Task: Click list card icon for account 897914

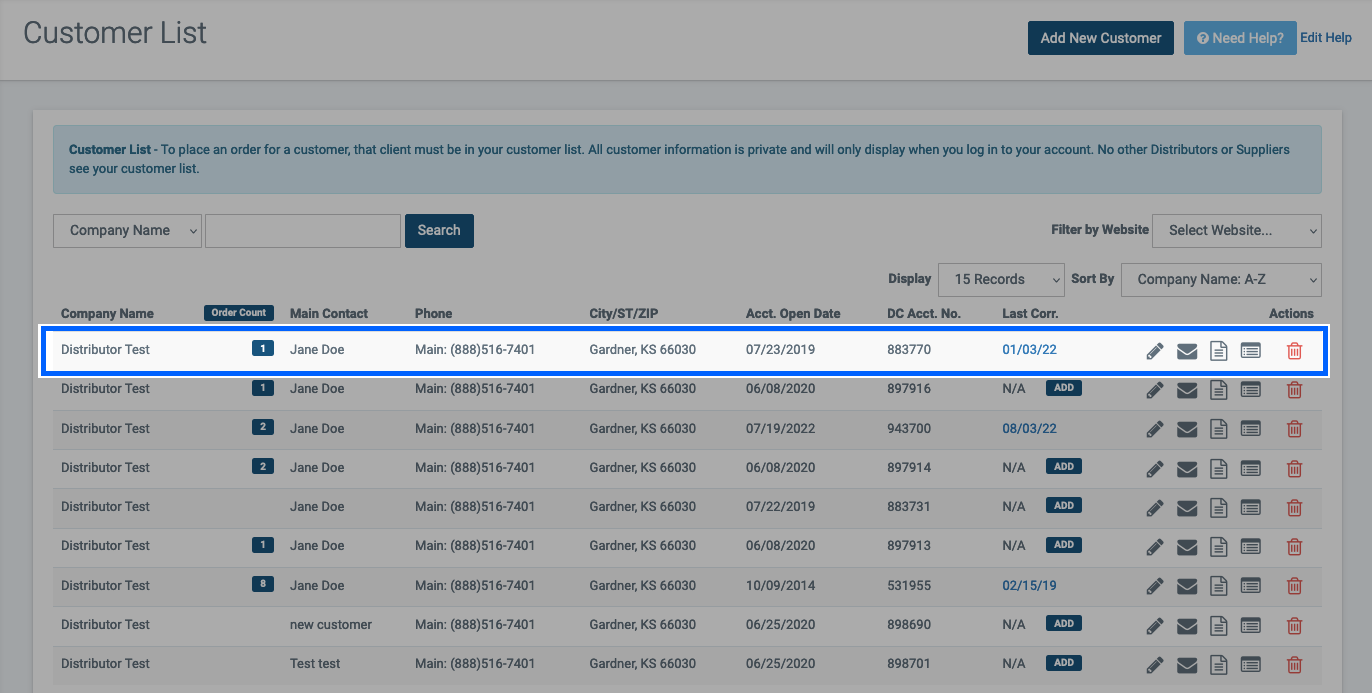Action: pyautogui.click(x=1250, y=468)
